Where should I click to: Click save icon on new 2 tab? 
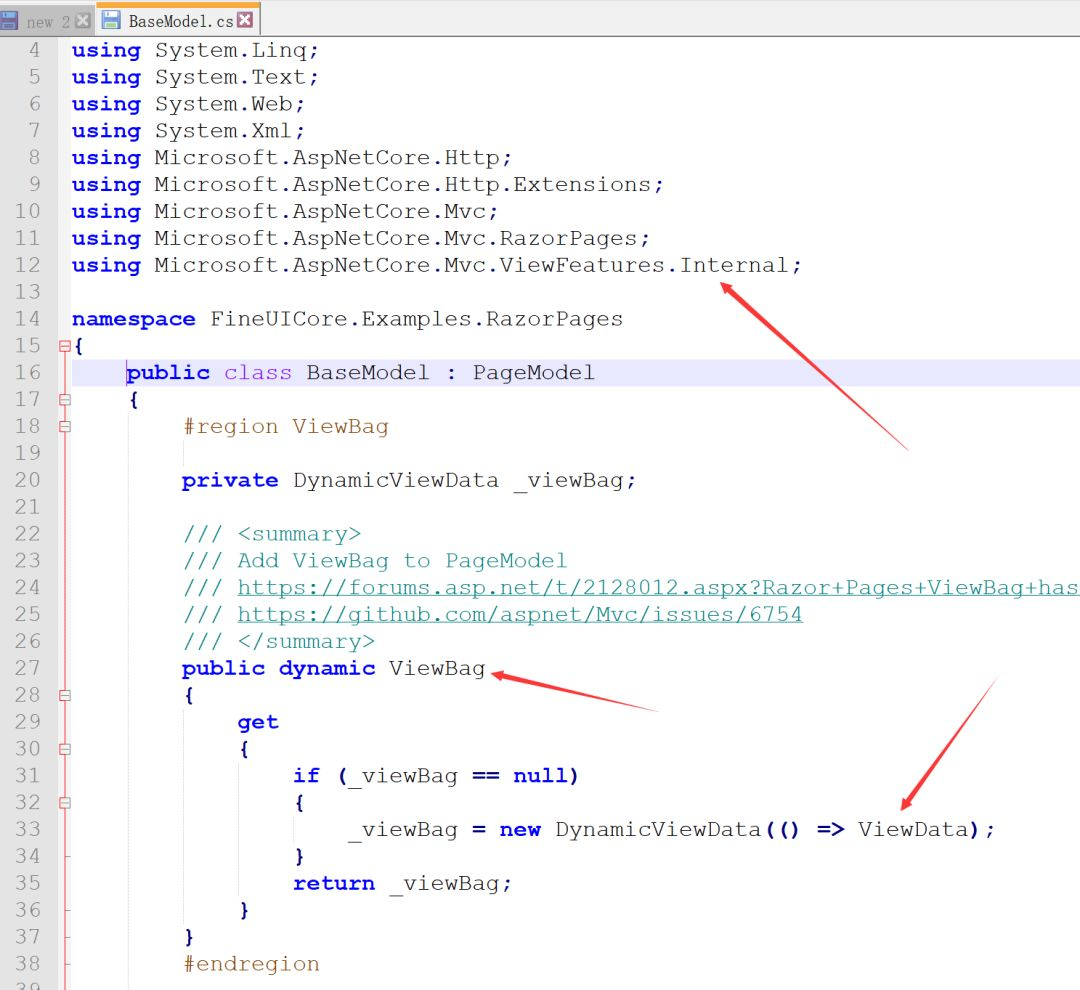pyautogui.click(x=8, y=21)
